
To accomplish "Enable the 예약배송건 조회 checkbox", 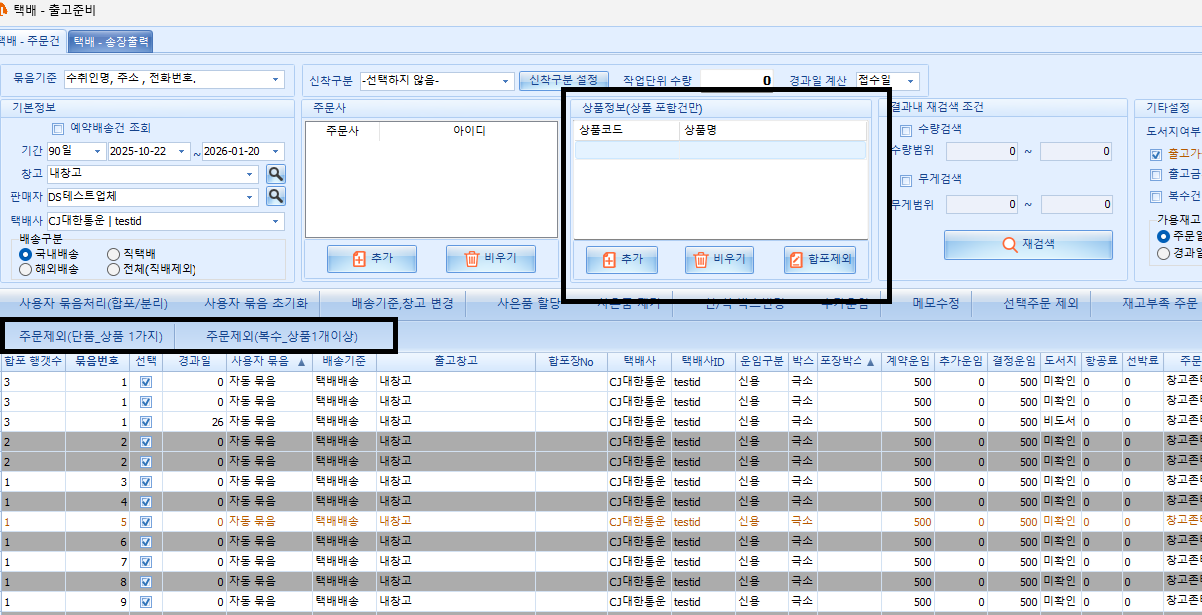I will pyautogui.click(x=57, y=128).
